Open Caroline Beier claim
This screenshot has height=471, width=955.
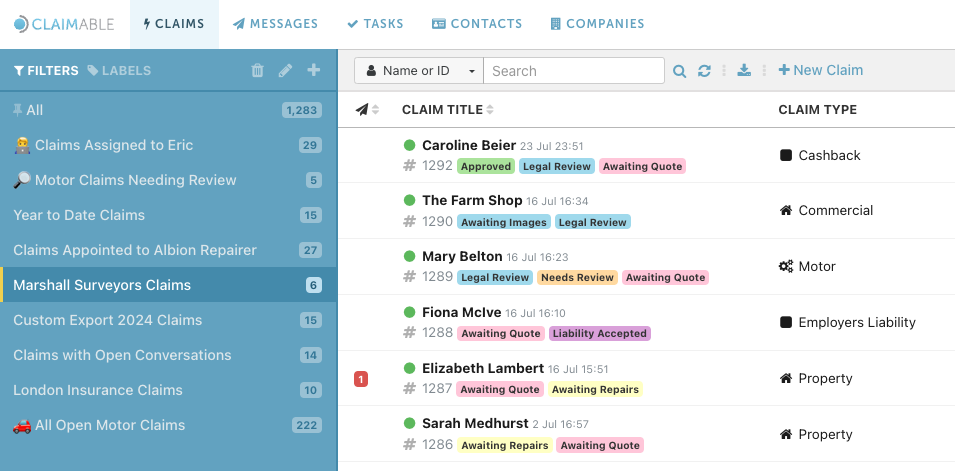469,146
